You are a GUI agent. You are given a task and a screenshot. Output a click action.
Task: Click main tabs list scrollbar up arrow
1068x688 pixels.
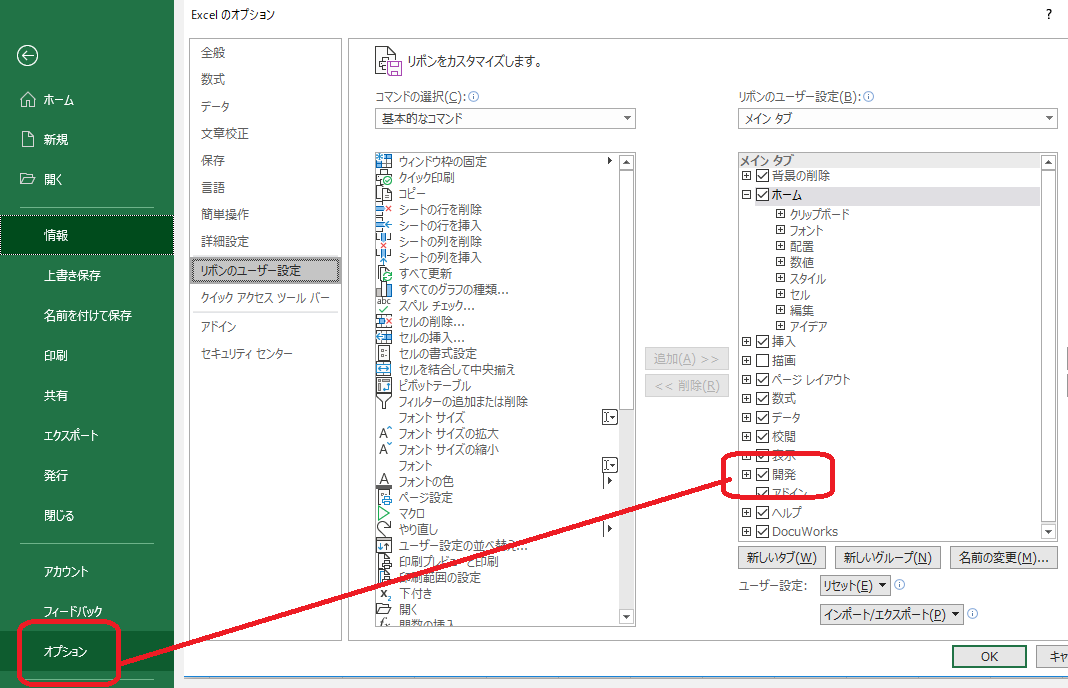(1049, 162)
